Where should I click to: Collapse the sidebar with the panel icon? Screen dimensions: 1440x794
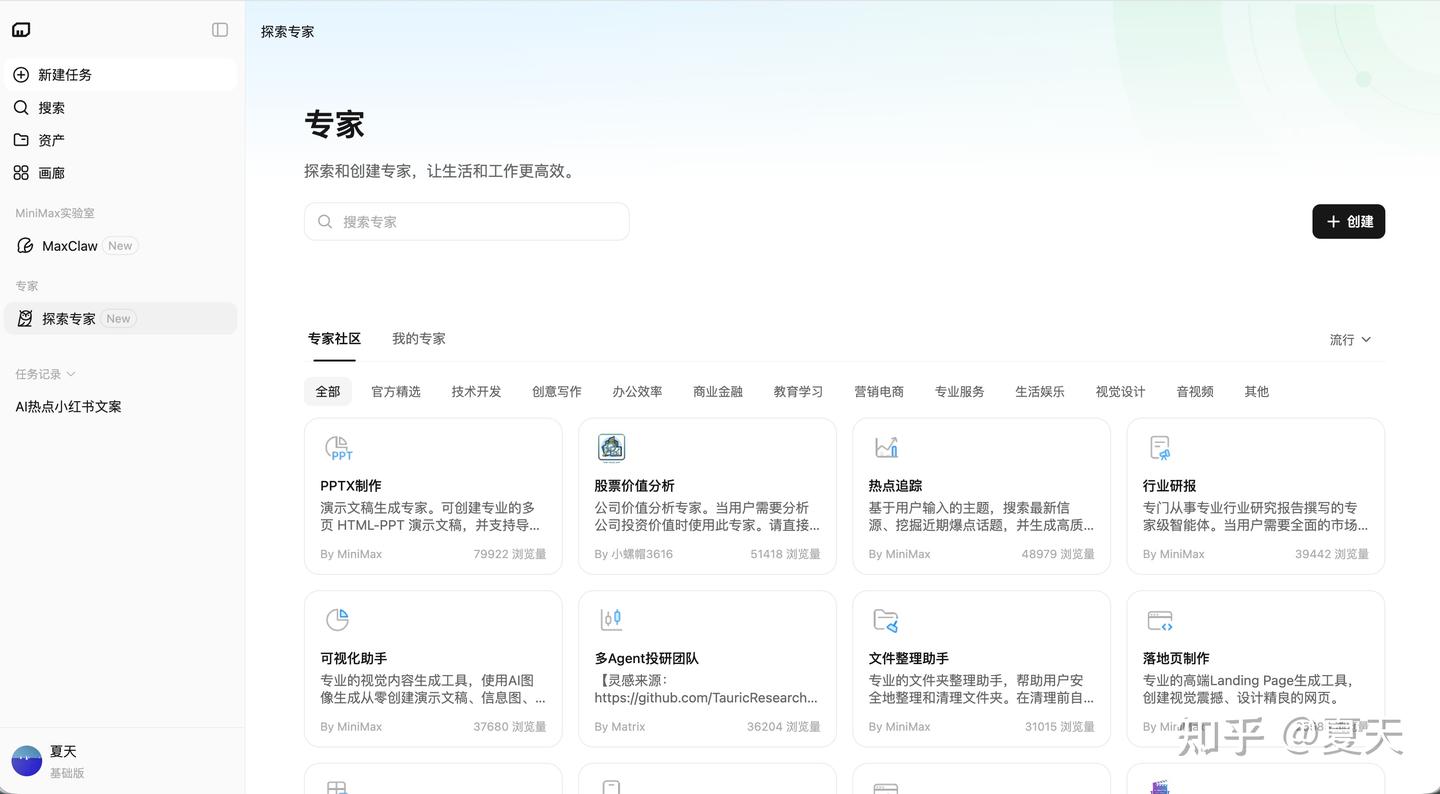coord(220,30)
